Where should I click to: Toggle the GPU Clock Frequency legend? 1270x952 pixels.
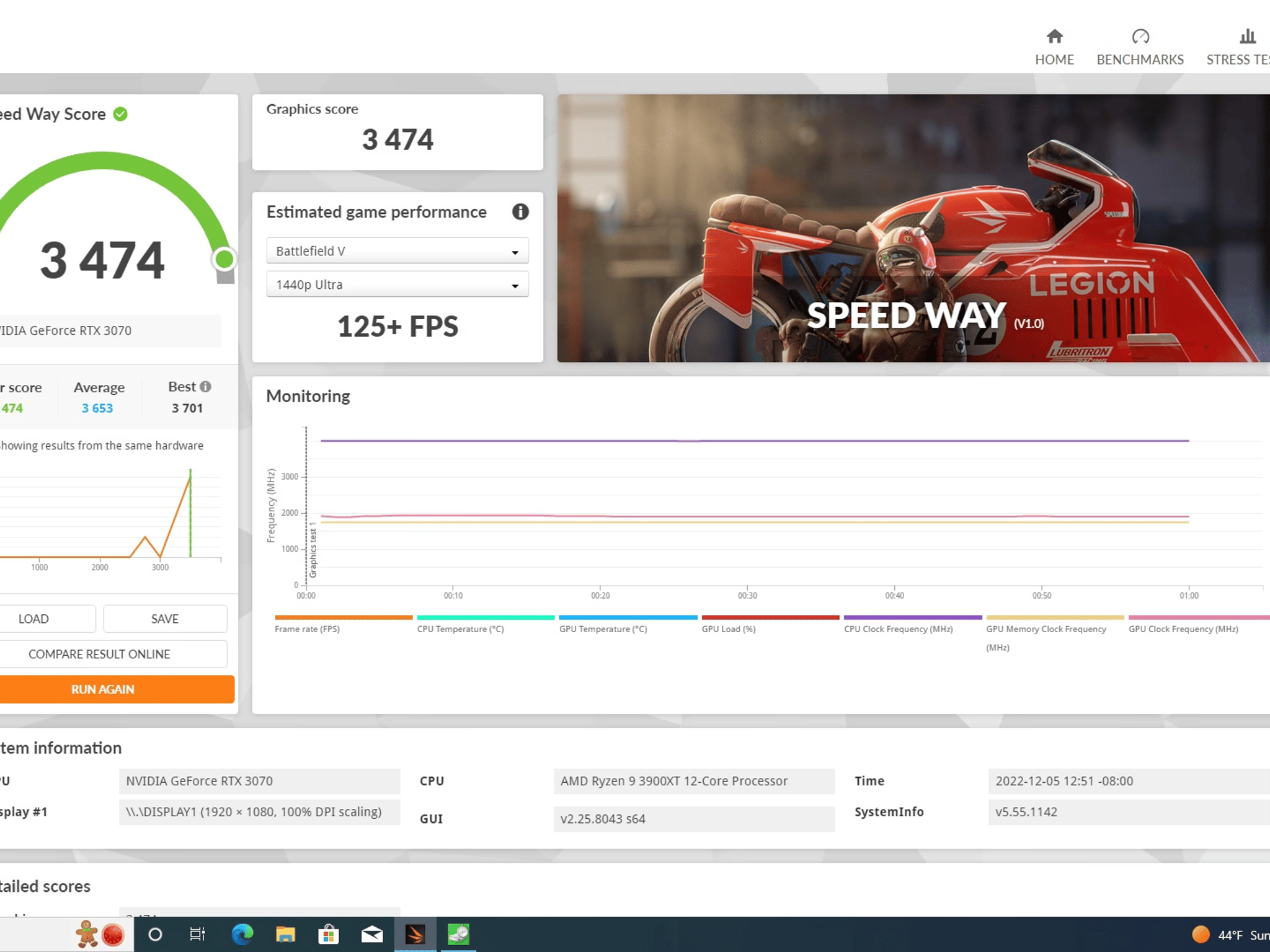(1198, 625)
